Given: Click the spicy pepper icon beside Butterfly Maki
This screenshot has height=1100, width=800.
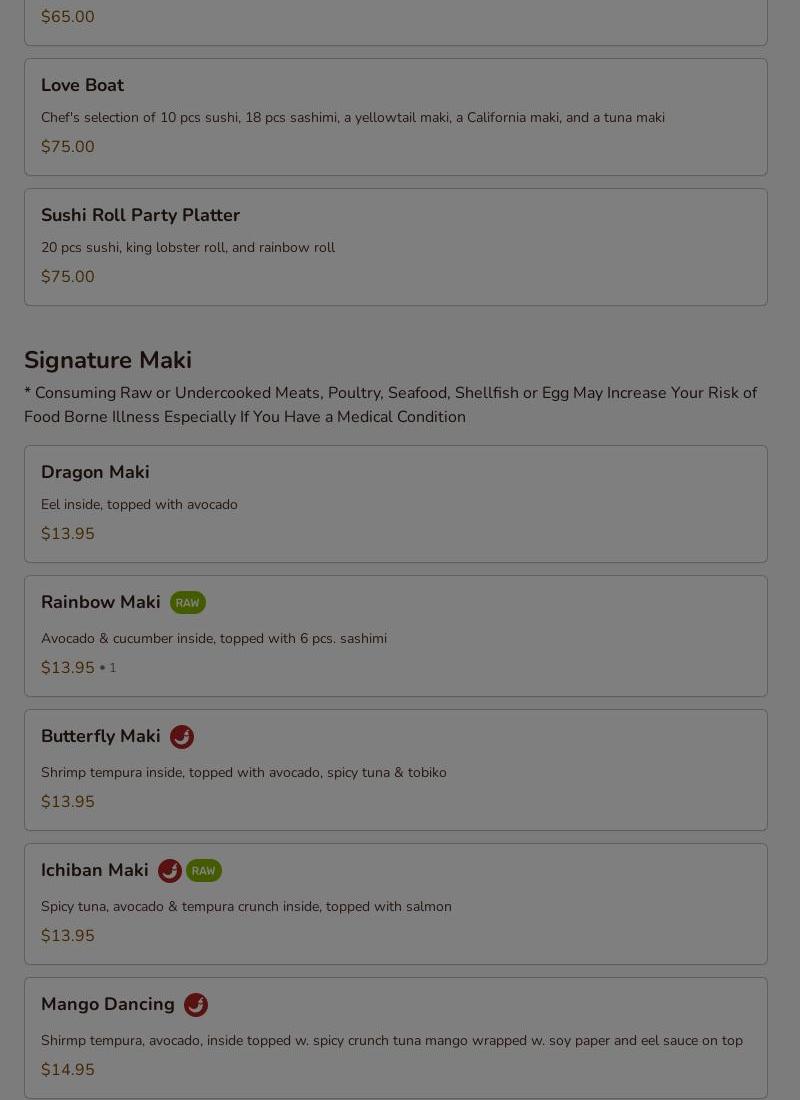Looking at the screenshot, I should pos(182,737).
